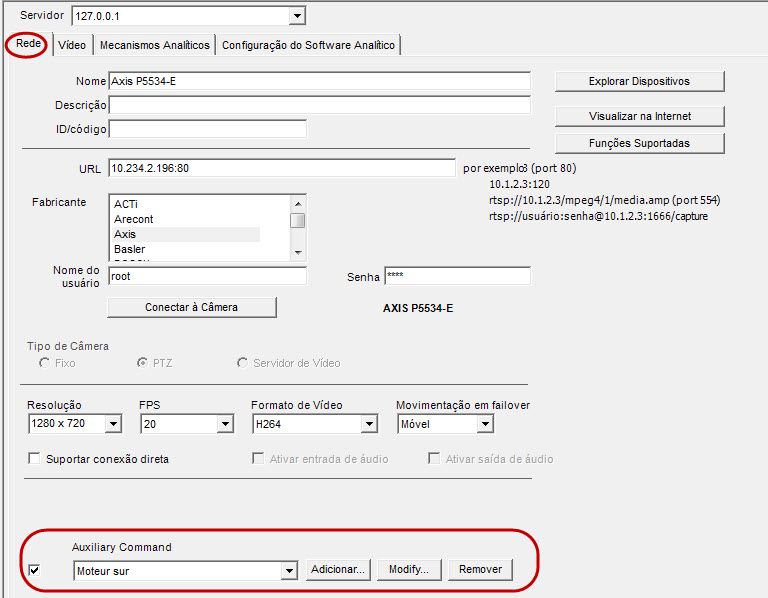Click Fabricante list scroll up arrow

coord(298,203)
